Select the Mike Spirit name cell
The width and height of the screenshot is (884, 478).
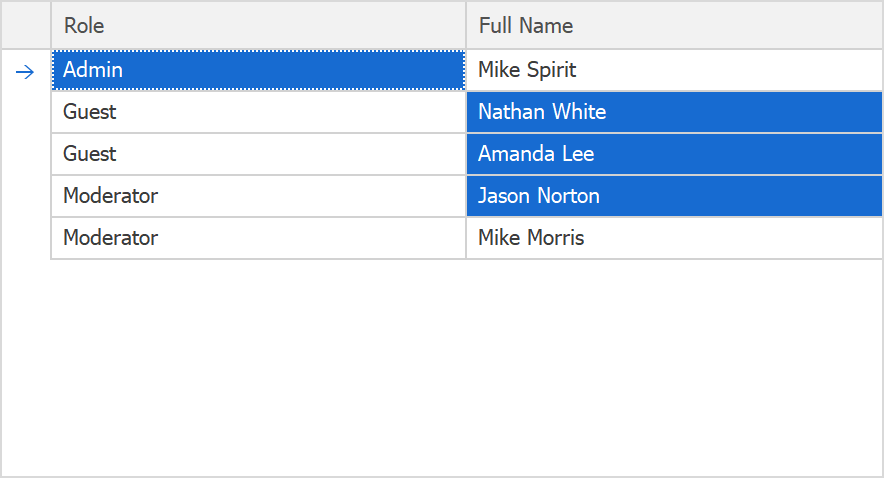click(x=673, y=70)
